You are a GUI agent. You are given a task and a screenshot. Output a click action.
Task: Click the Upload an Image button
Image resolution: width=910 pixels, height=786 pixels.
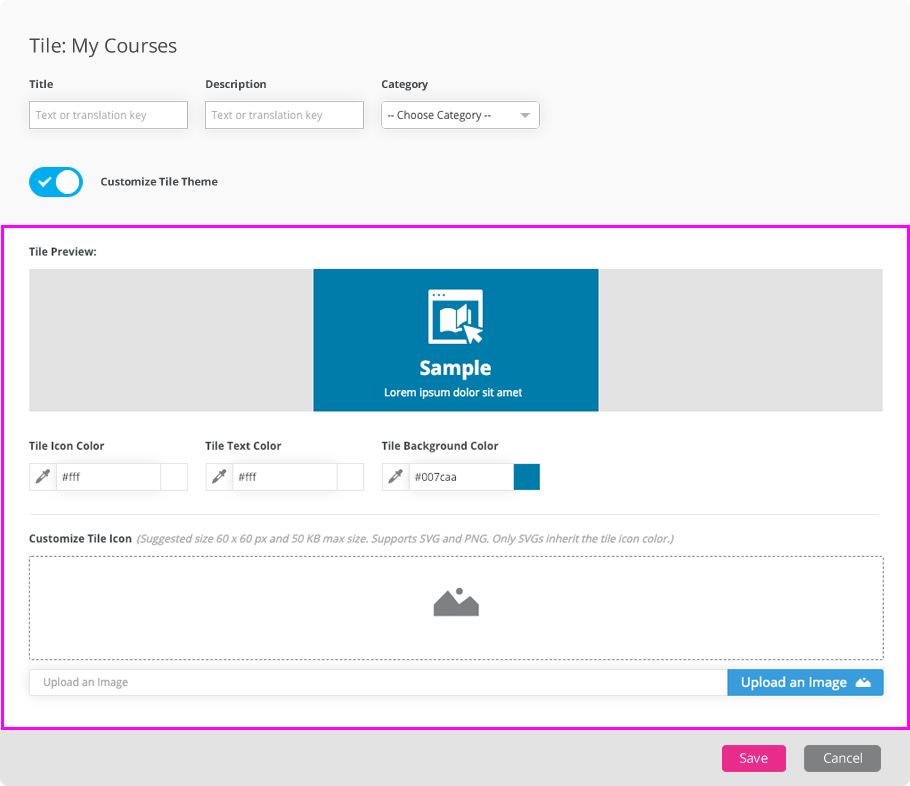coord(805,682)
